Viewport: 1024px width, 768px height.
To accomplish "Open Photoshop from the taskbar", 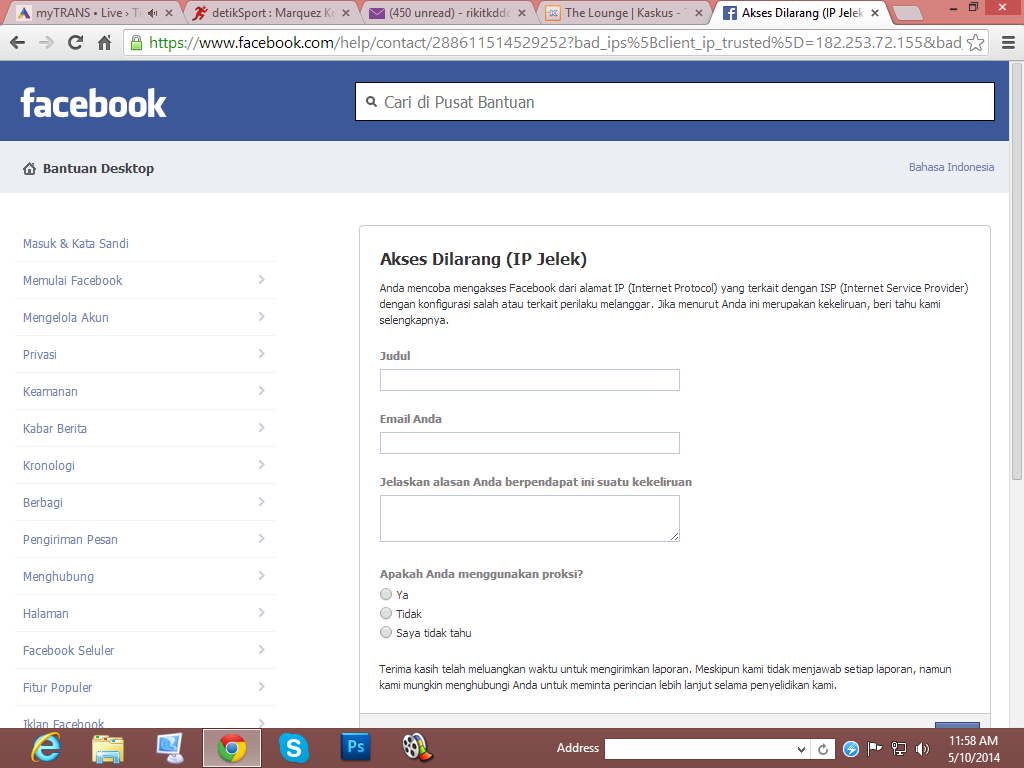I will click(355, 746).
